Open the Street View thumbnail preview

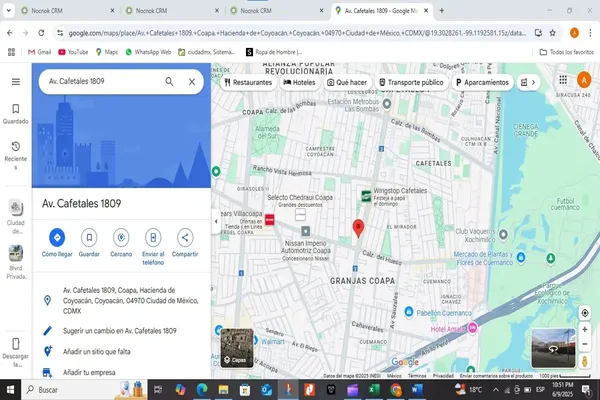point(552,347)
